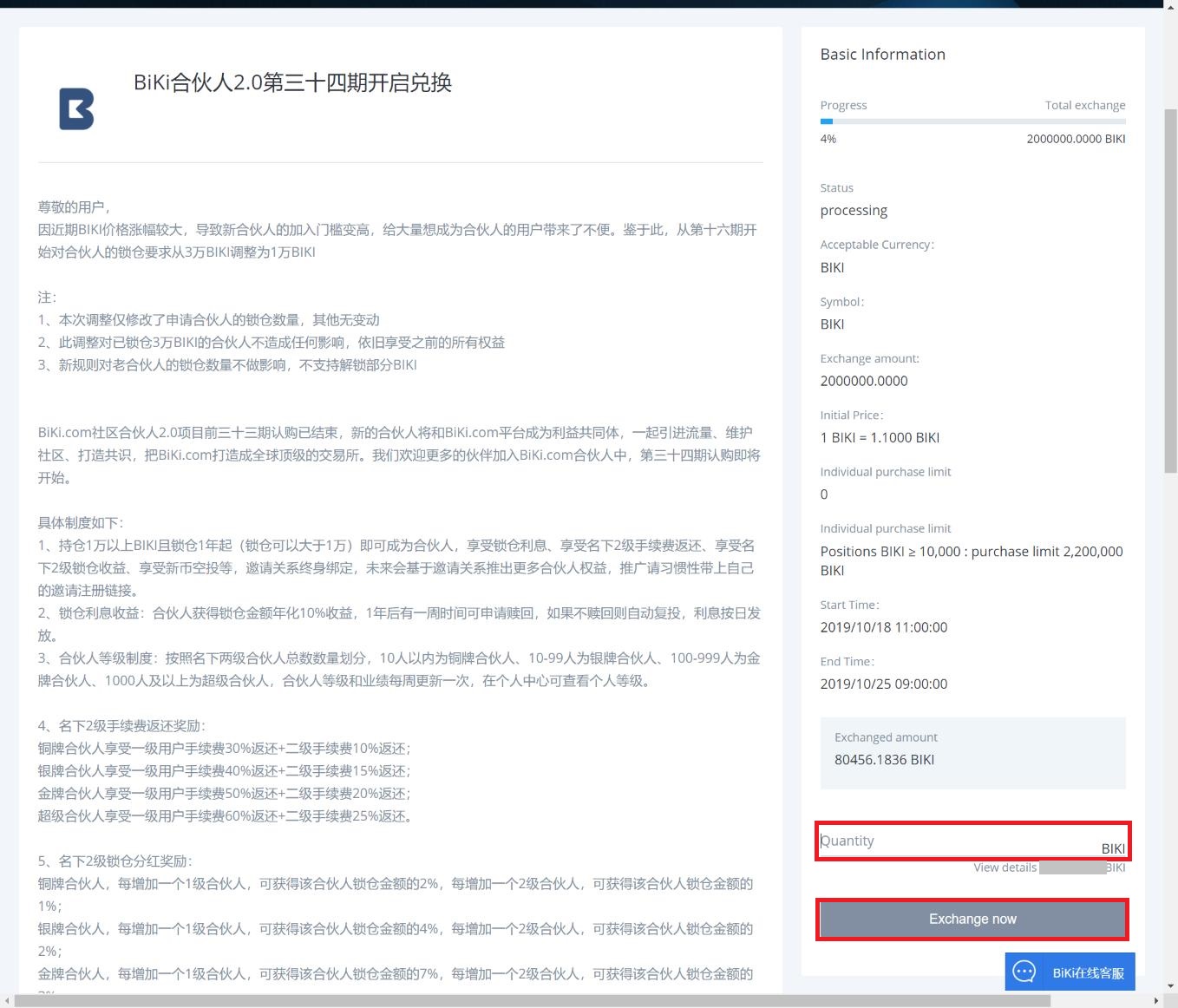This screenshot has height=1008, width=1178.
Task: Click the 5、名下2级锁仓分红奖励 line
Action: click(115, 861)
